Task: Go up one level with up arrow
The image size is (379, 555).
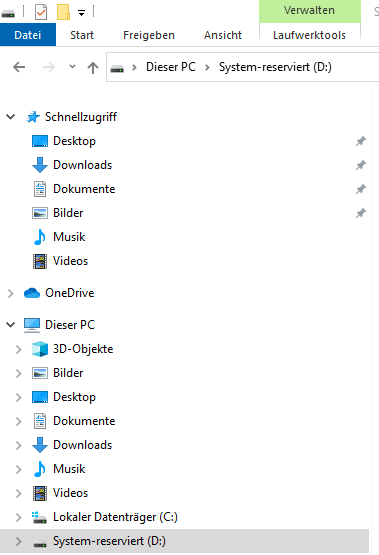Action: (x=93, y=67)
